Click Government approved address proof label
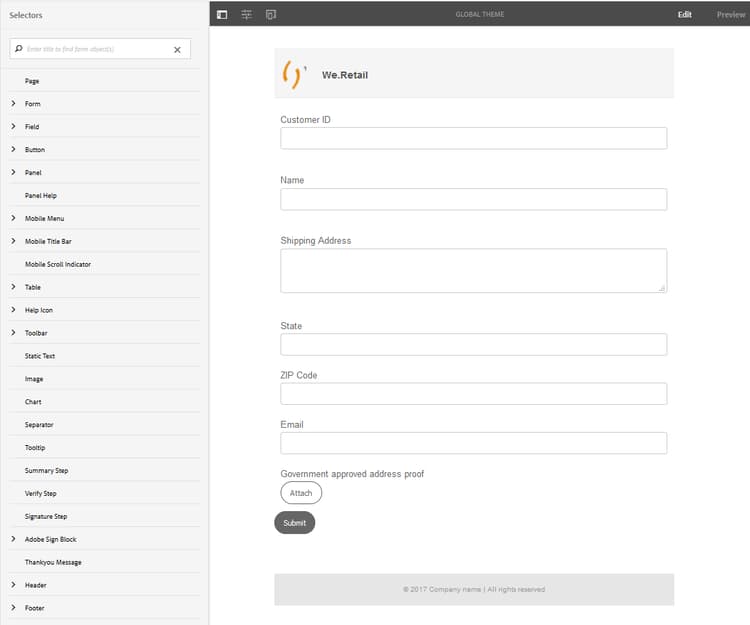750x625 pixels. [x=352, y=474]
